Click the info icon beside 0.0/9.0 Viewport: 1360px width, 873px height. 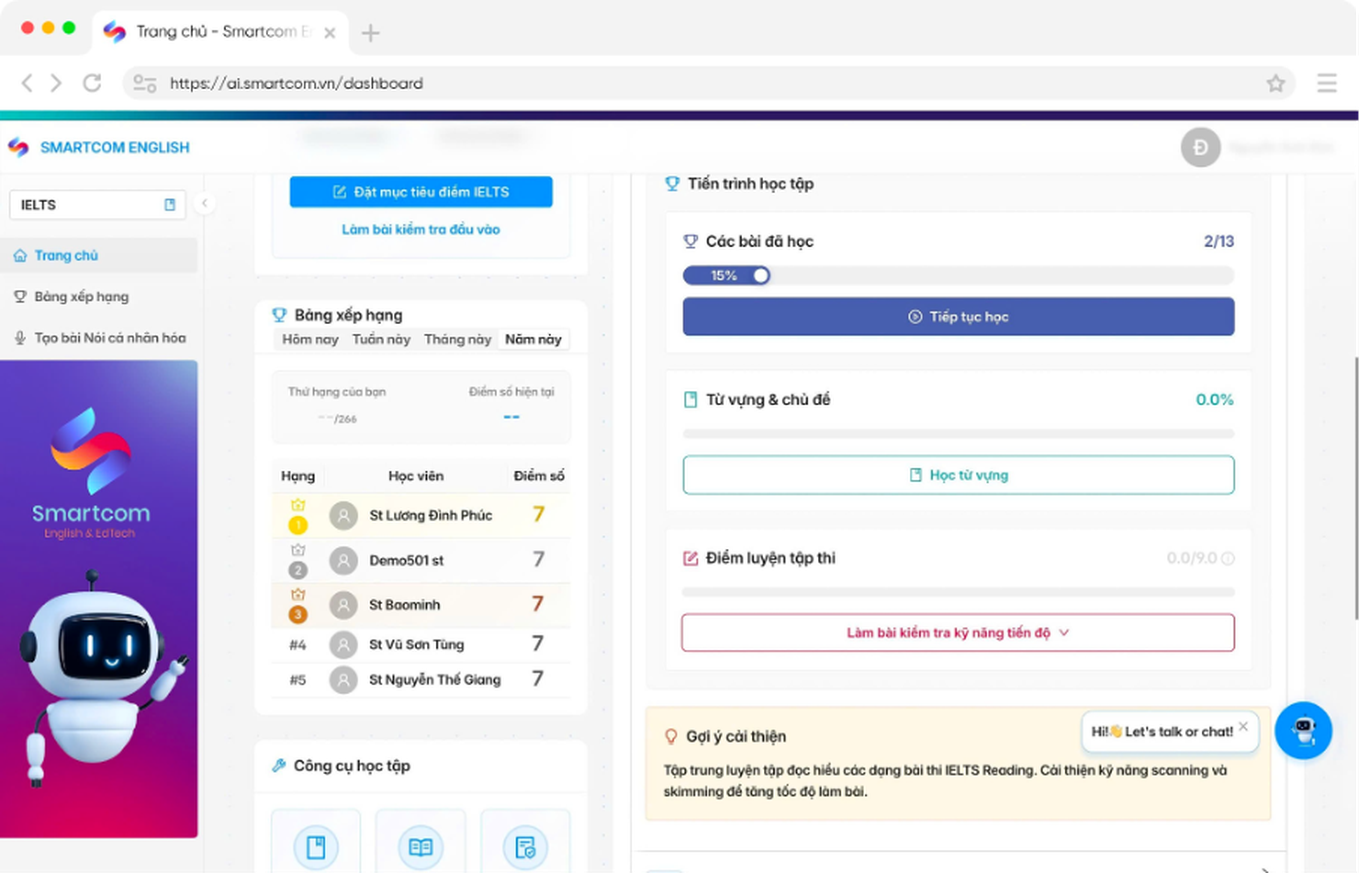coord(1228,559)
